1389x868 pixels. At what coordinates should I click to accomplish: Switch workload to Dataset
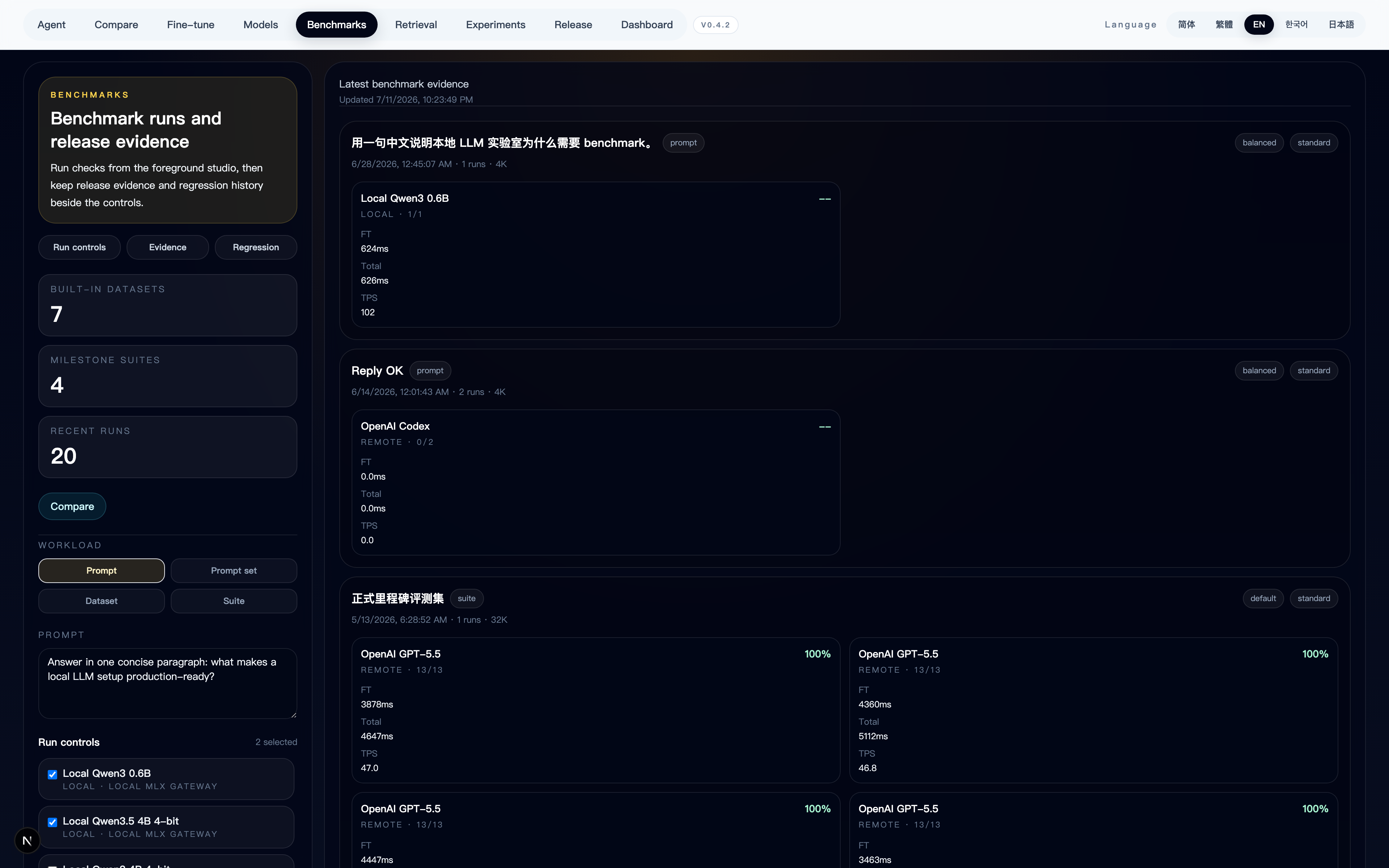click(102, 601)
